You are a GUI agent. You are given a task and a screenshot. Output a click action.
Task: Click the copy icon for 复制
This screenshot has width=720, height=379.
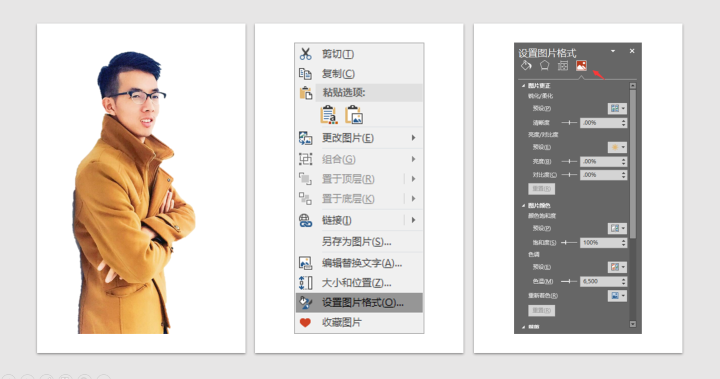click(305, 74)
